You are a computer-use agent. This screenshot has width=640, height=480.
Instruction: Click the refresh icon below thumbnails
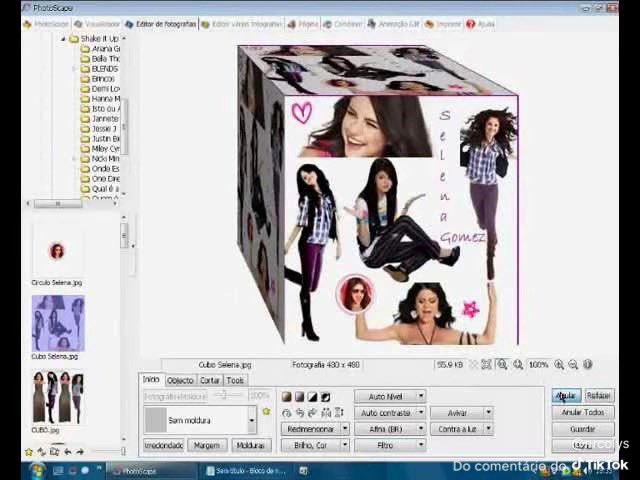click(42, 452)
